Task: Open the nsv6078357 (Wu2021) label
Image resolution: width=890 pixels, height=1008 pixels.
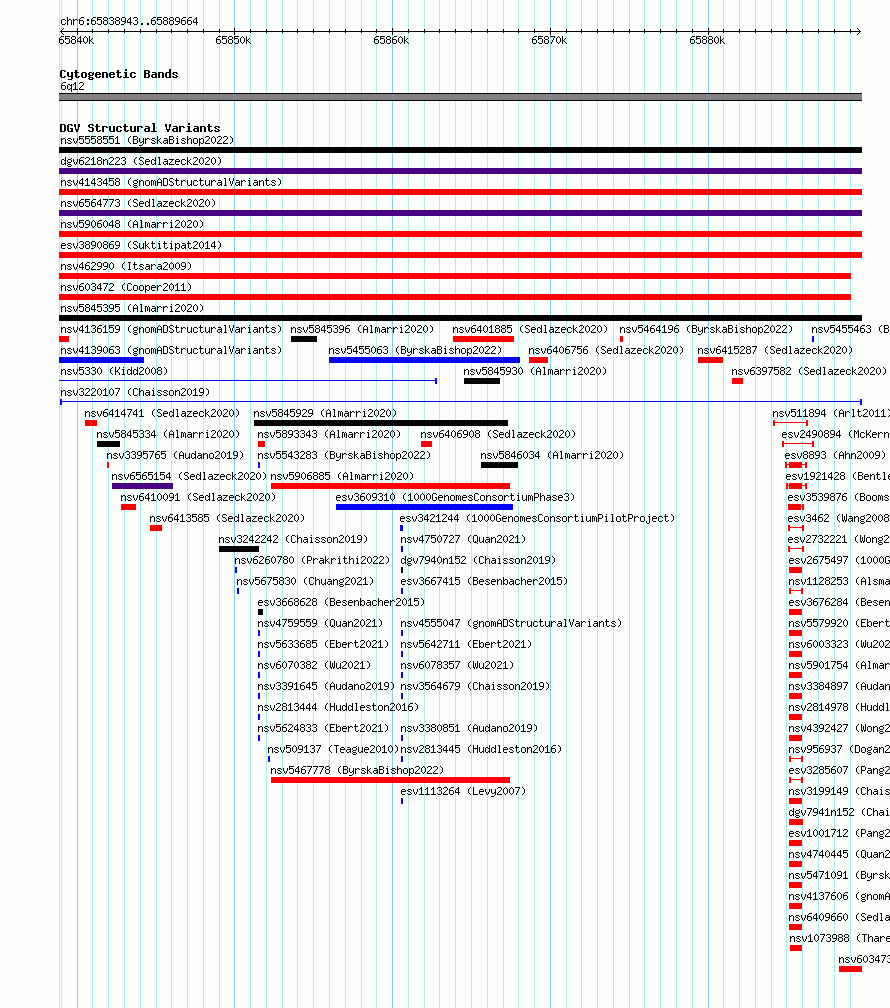Action: [457, 665]
